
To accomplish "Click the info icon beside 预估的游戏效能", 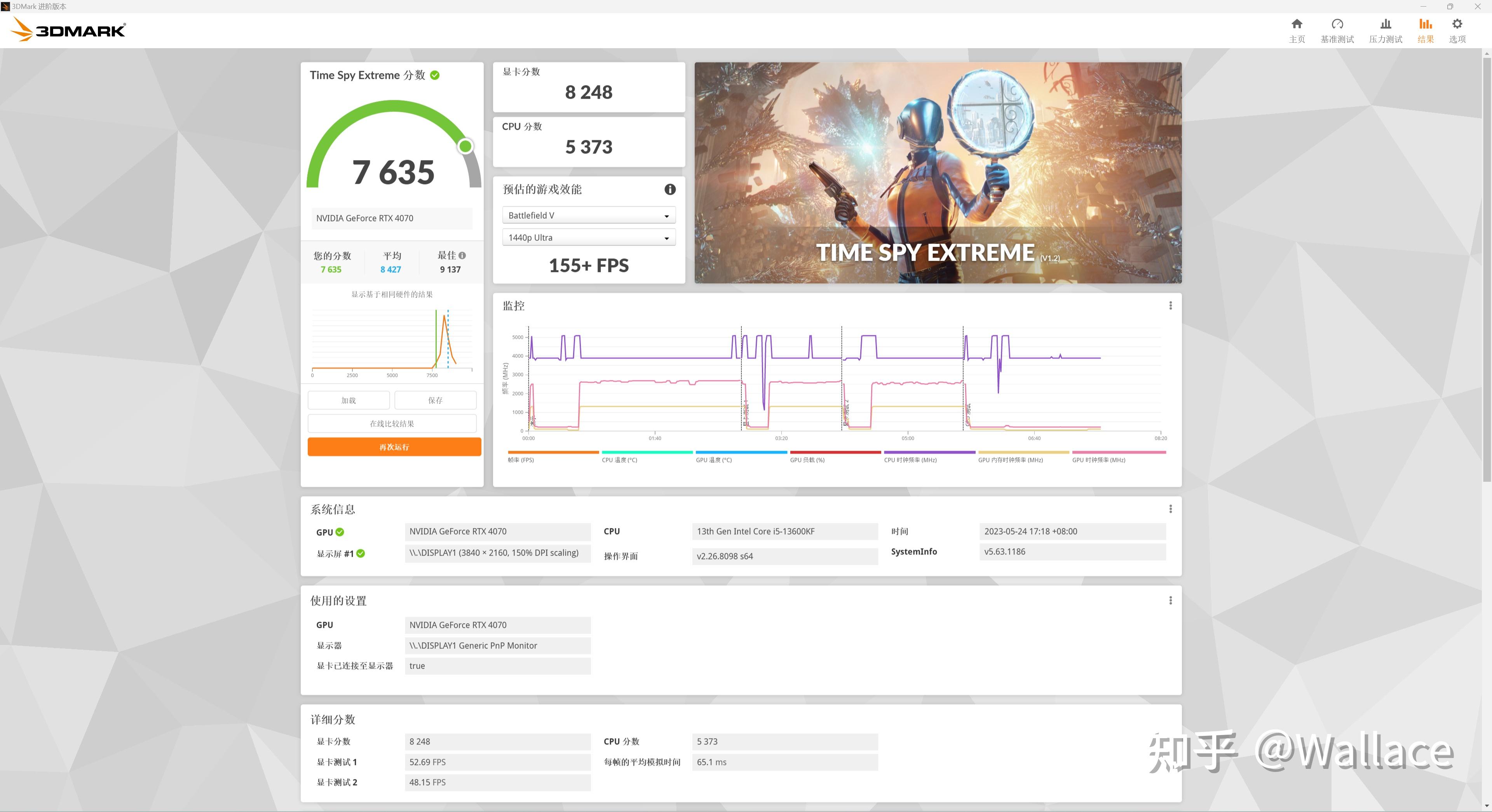I will pos(670,189).
